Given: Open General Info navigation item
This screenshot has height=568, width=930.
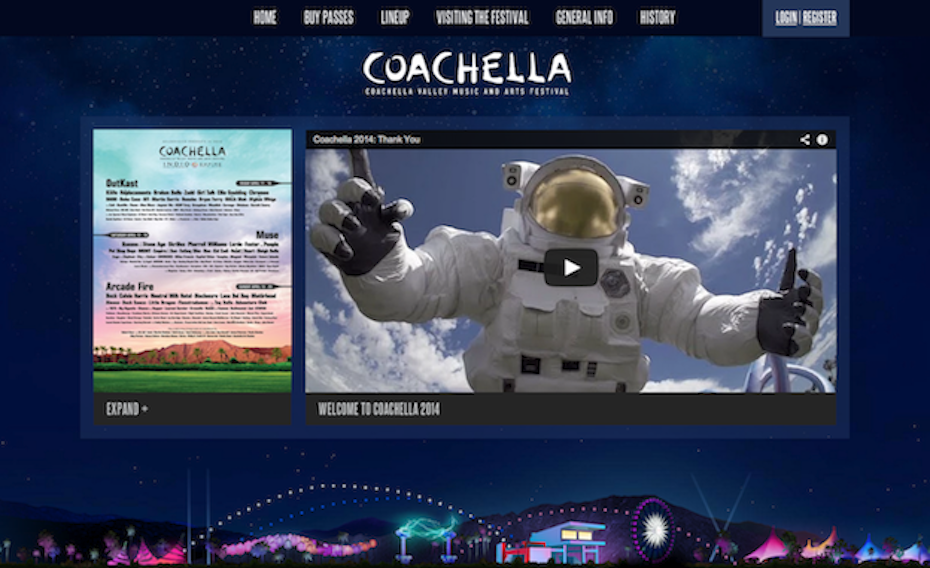Looking at the screenshot, I should point(584,17).
